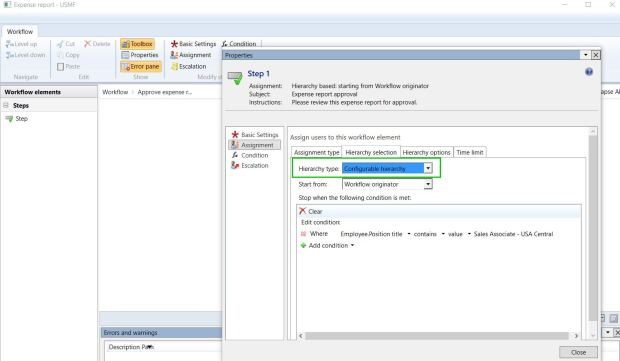The height and width of the screenshot is (361, 620).
Task: Open the Workflow ribbon tab
Action: 20,32
